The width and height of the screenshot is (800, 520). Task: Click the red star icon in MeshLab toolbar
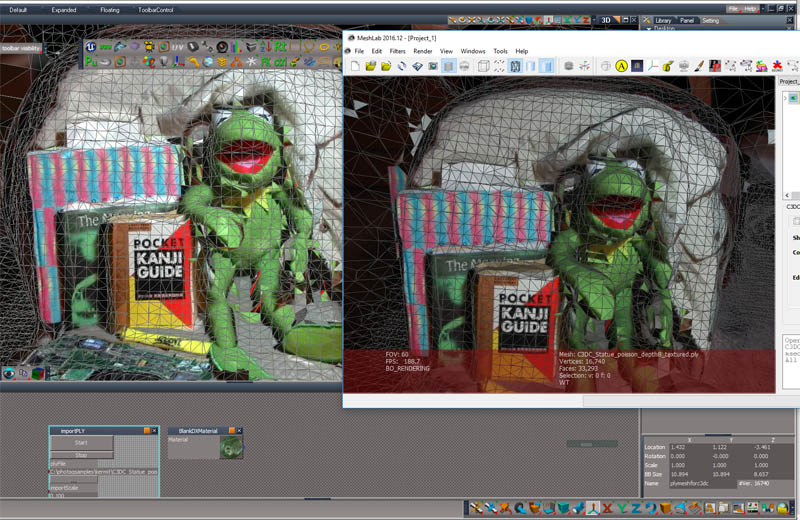[x=777, y=66]
